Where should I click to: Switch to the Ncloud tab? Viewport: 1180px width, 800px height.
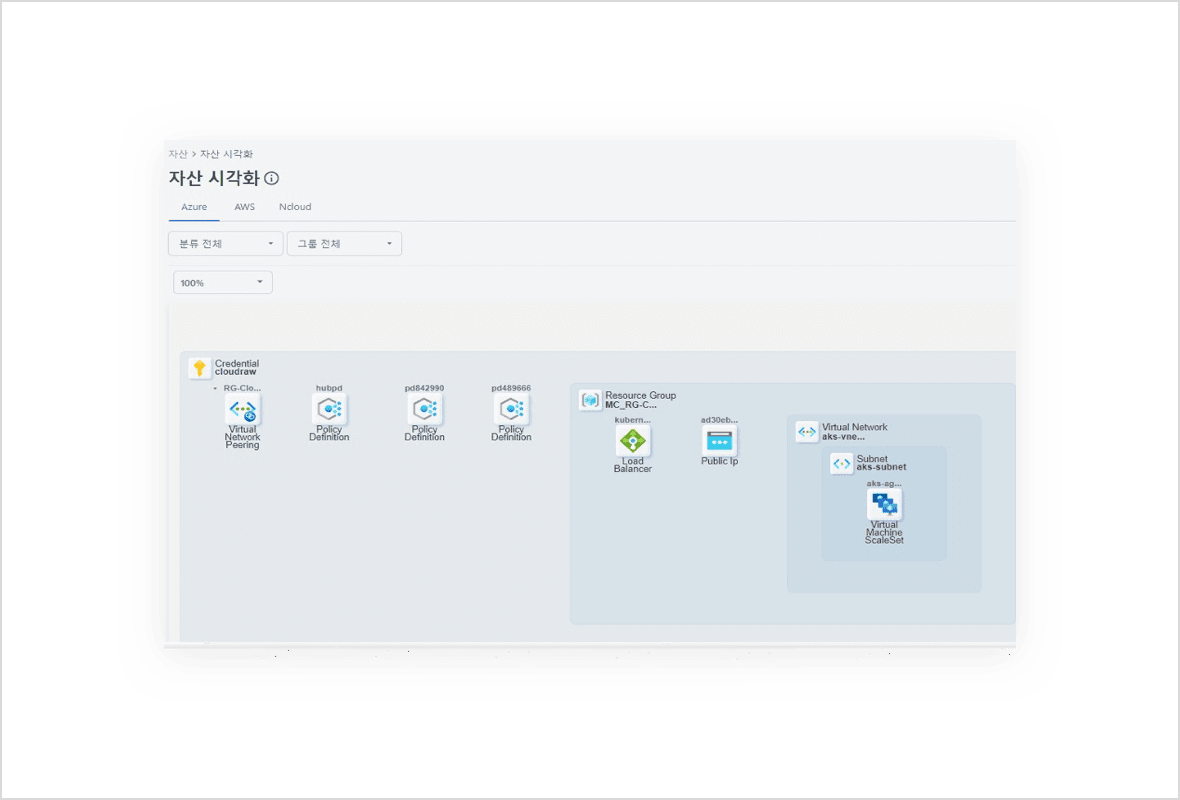click(x=295, y=207)
